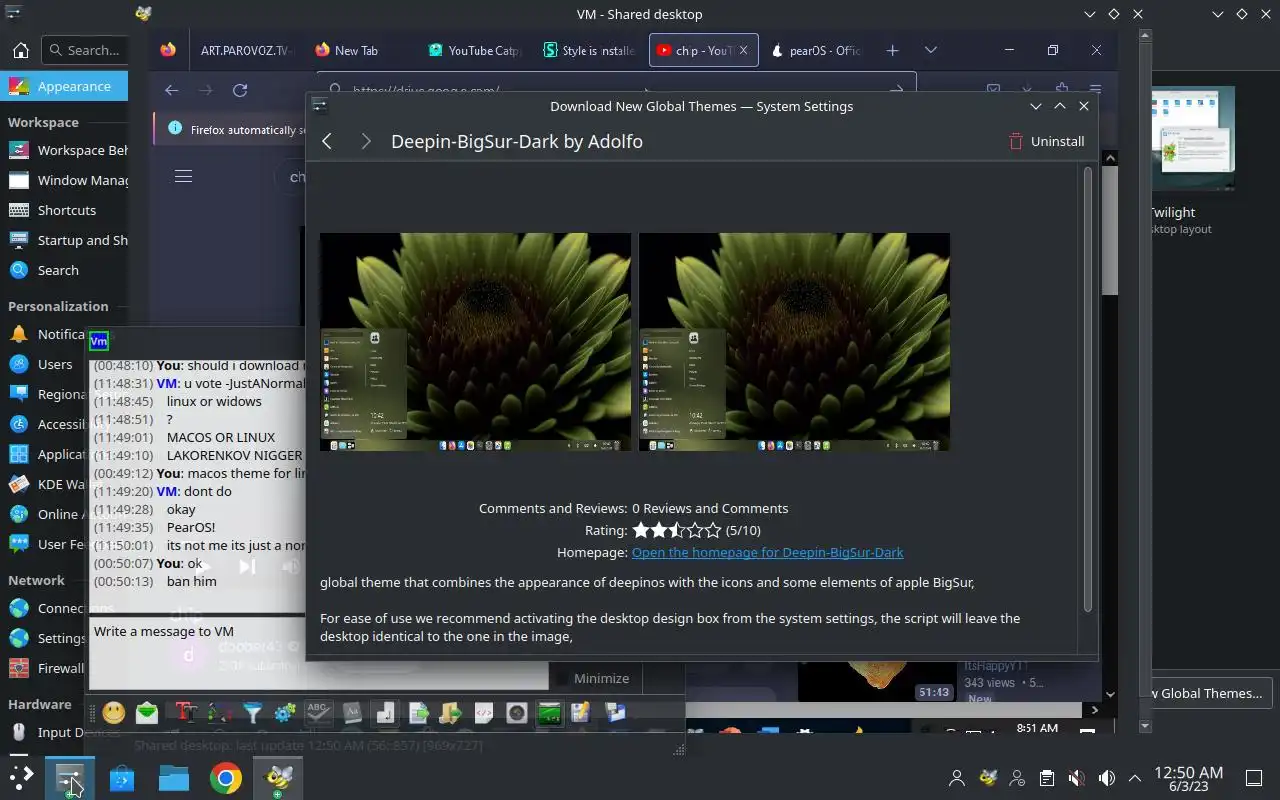
Task: Open Search settings category
Action: [64, 270]
